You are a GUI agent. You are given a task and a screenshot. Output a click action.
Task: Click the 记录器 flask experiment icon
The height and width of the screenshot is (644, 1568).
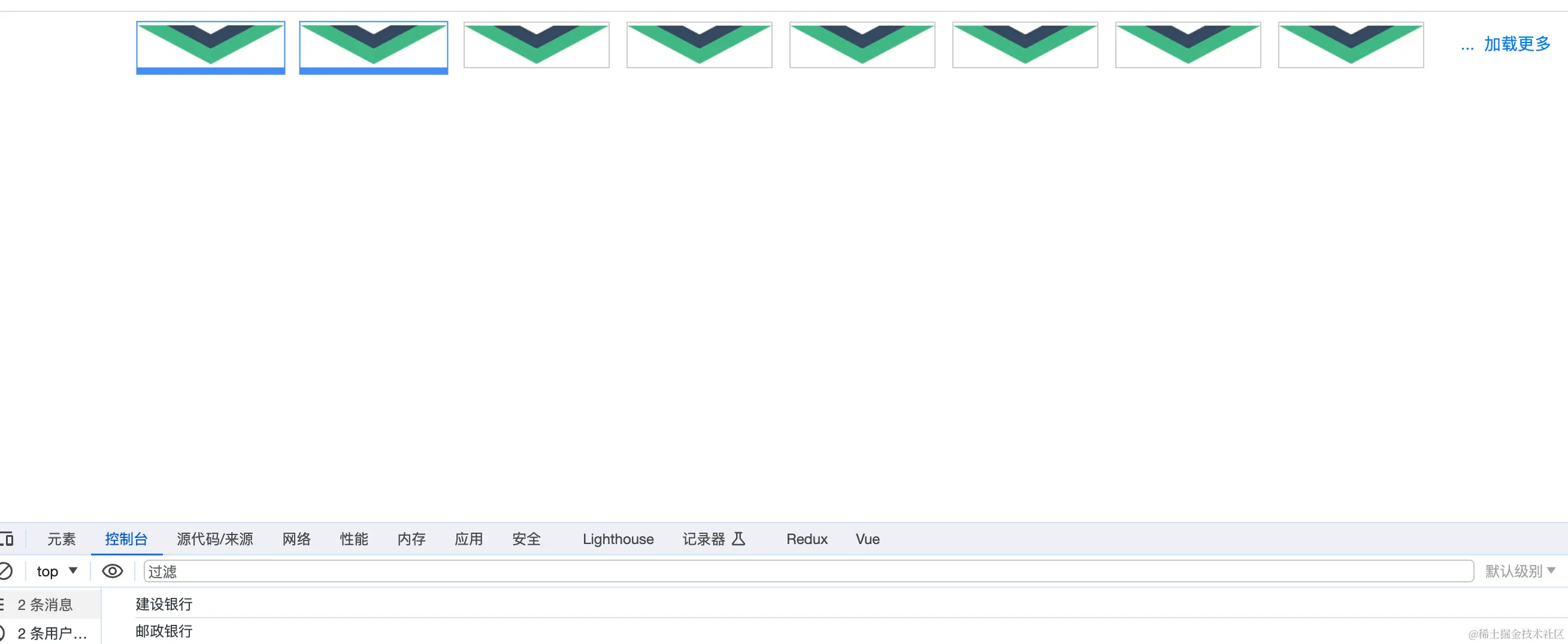click(738, 539)
